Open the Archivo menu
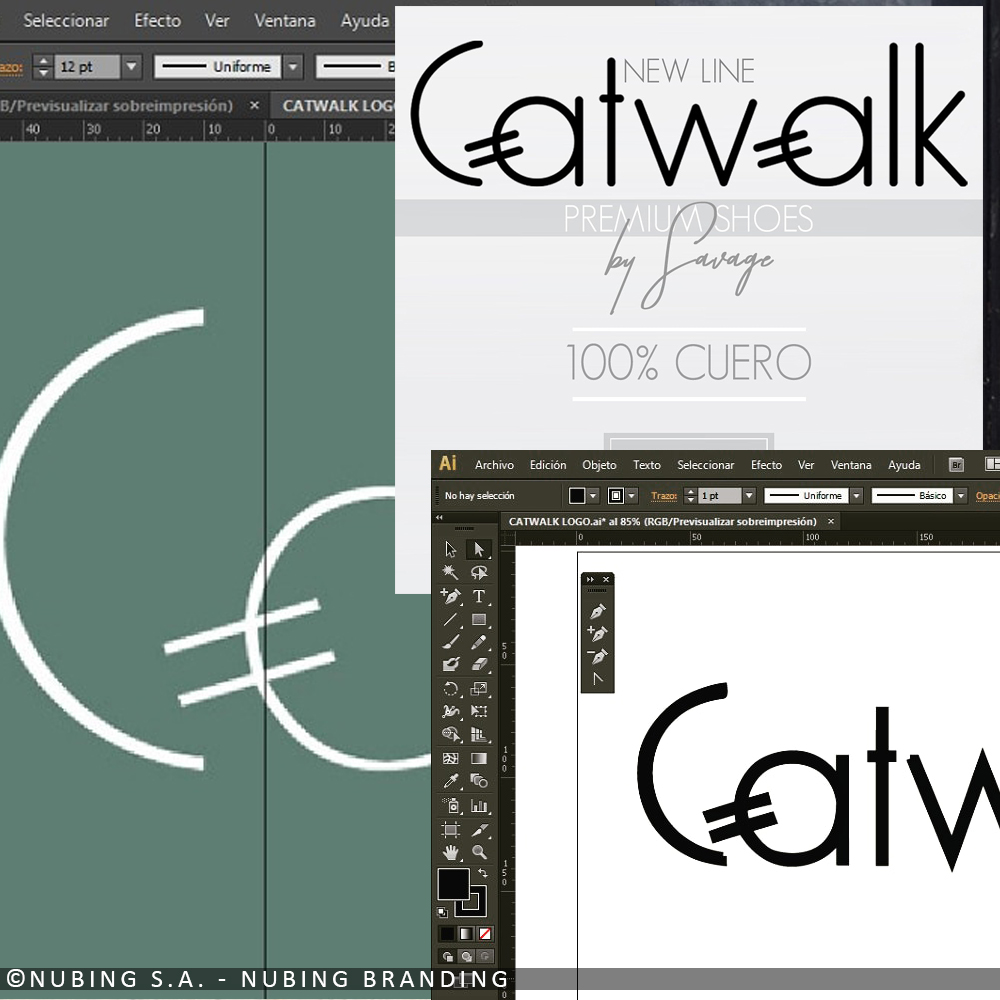1000x1000 pixels. pos(494,465)
